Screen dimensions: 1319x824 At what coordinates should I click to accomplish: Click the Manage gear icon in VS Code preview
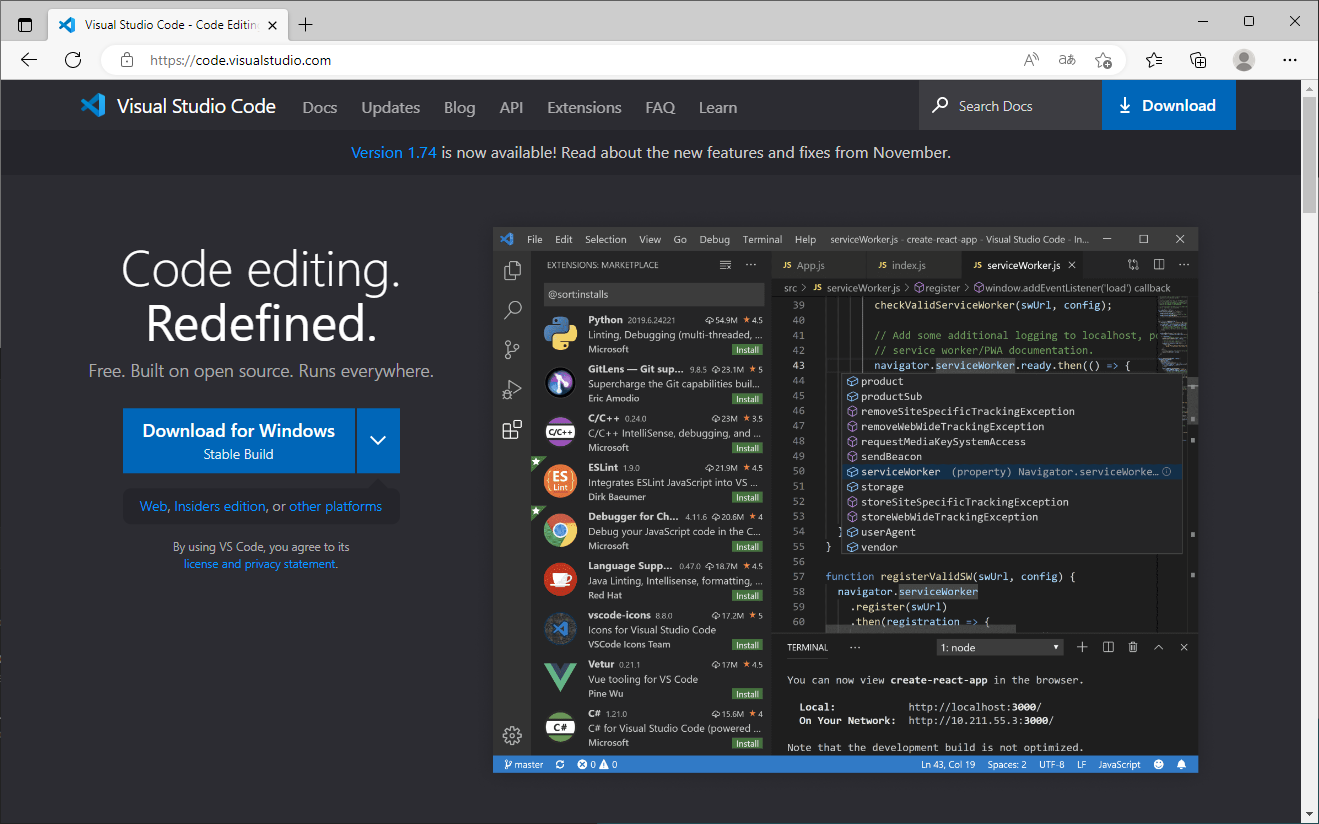tap(512, 735)
